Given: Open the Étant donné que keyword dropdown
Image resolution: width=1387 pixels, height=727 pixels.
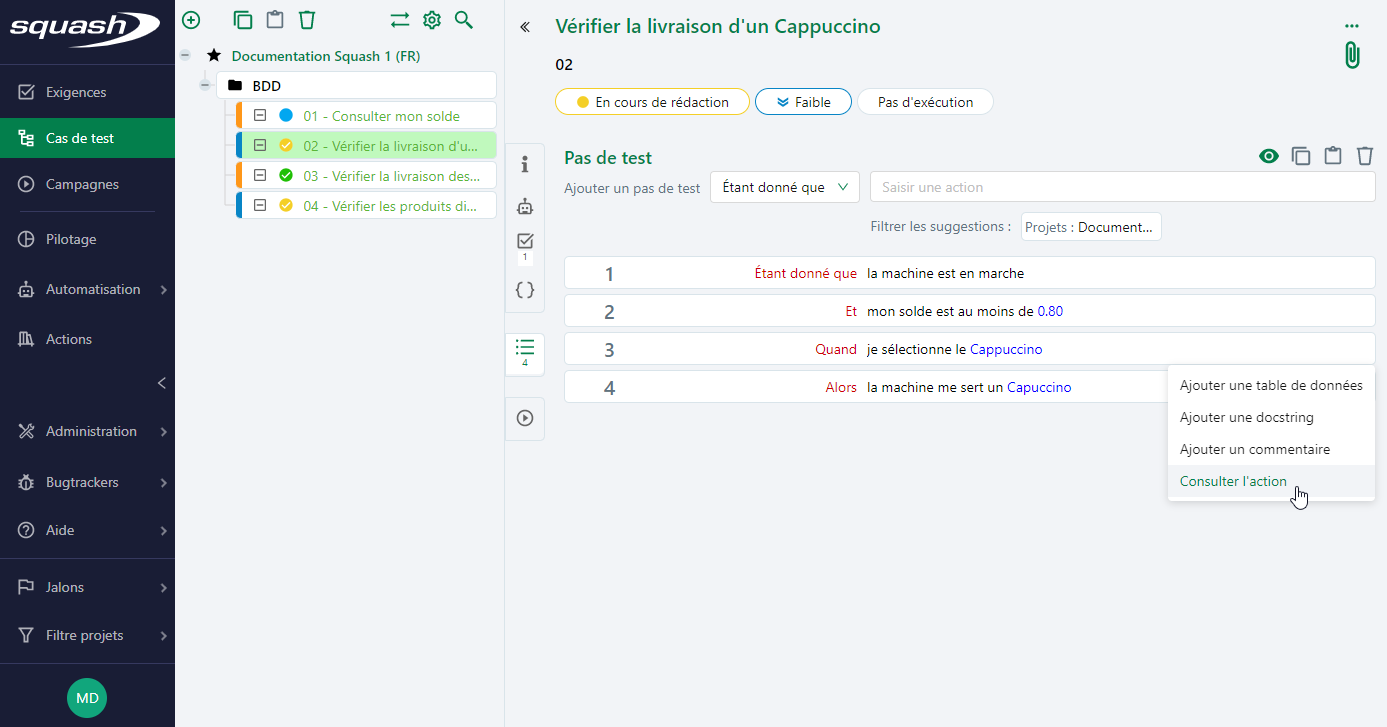Looking at the screenshot, I should click(784, 187).
